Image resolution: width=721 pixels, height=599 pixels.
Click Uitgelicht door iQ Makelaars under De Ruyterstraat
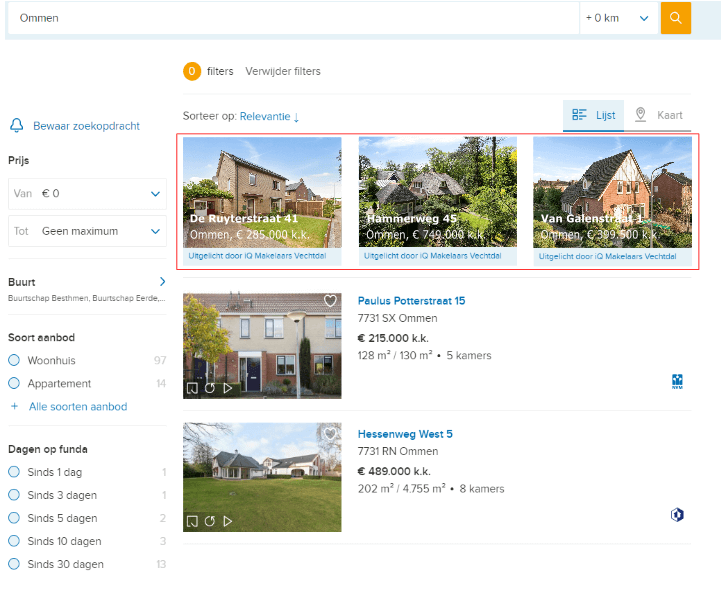click(258, 256)
